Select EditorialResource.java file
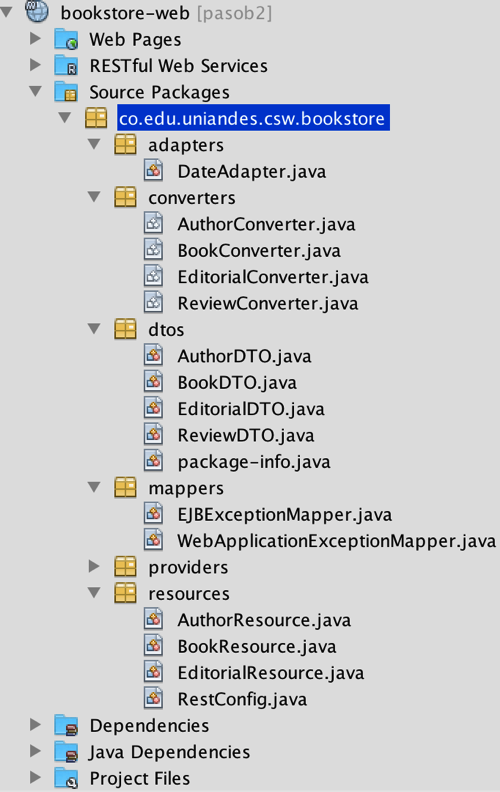Viewport: 500px width, 792px height. pyautogui.click(x=270, y=673)
